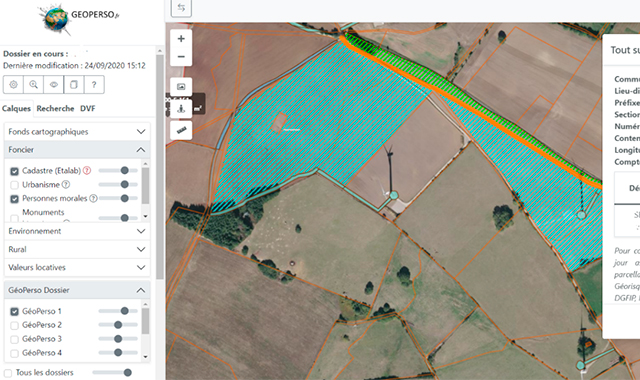Enable the Urbanisme layer checkbox
Image resolution: width=640 pixels, height=380 pixels.
14,185
